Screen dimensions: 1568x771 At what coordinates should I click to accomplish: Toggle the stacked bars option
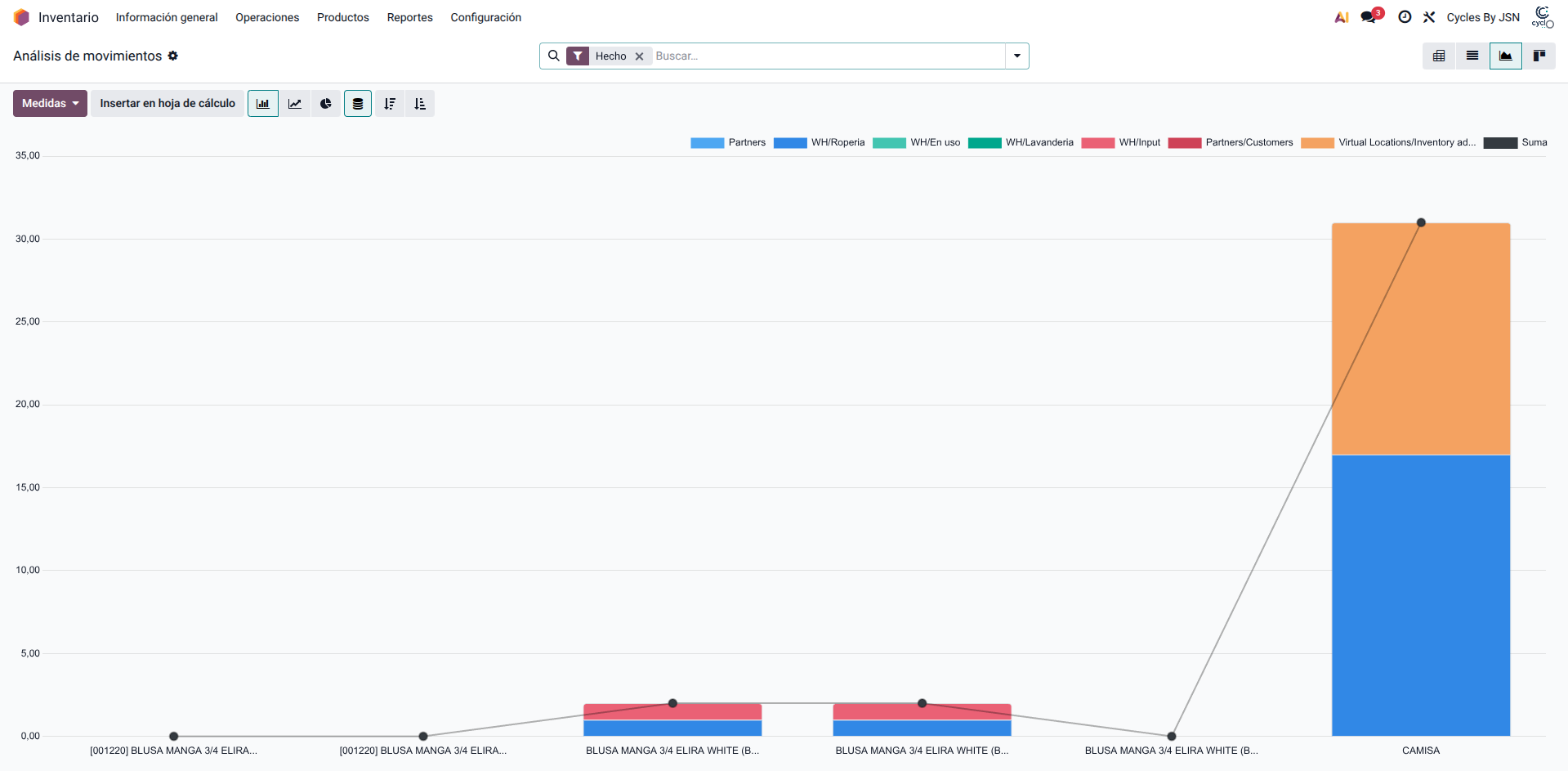click(x=358, y=104)
